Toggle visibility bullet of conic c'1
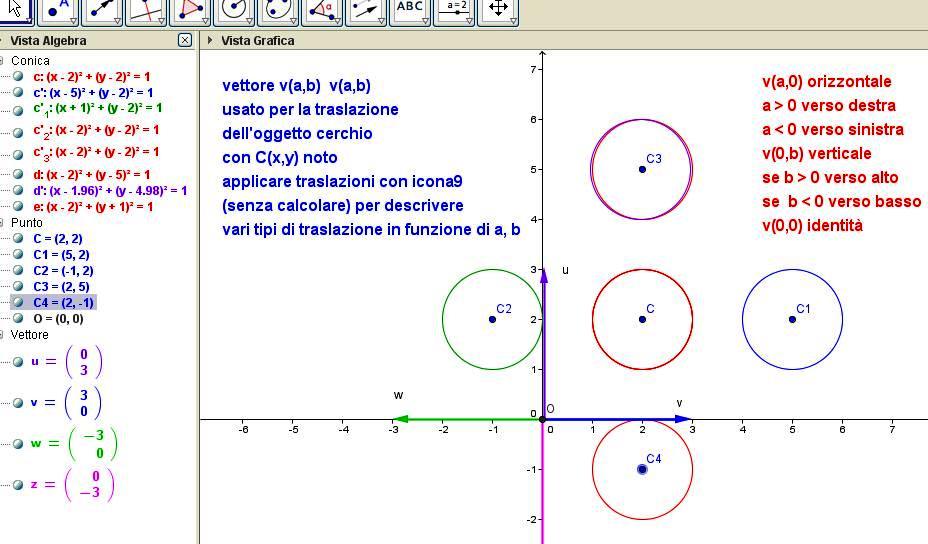The height and width of the screenshot is (544, 928). point(18,111)
